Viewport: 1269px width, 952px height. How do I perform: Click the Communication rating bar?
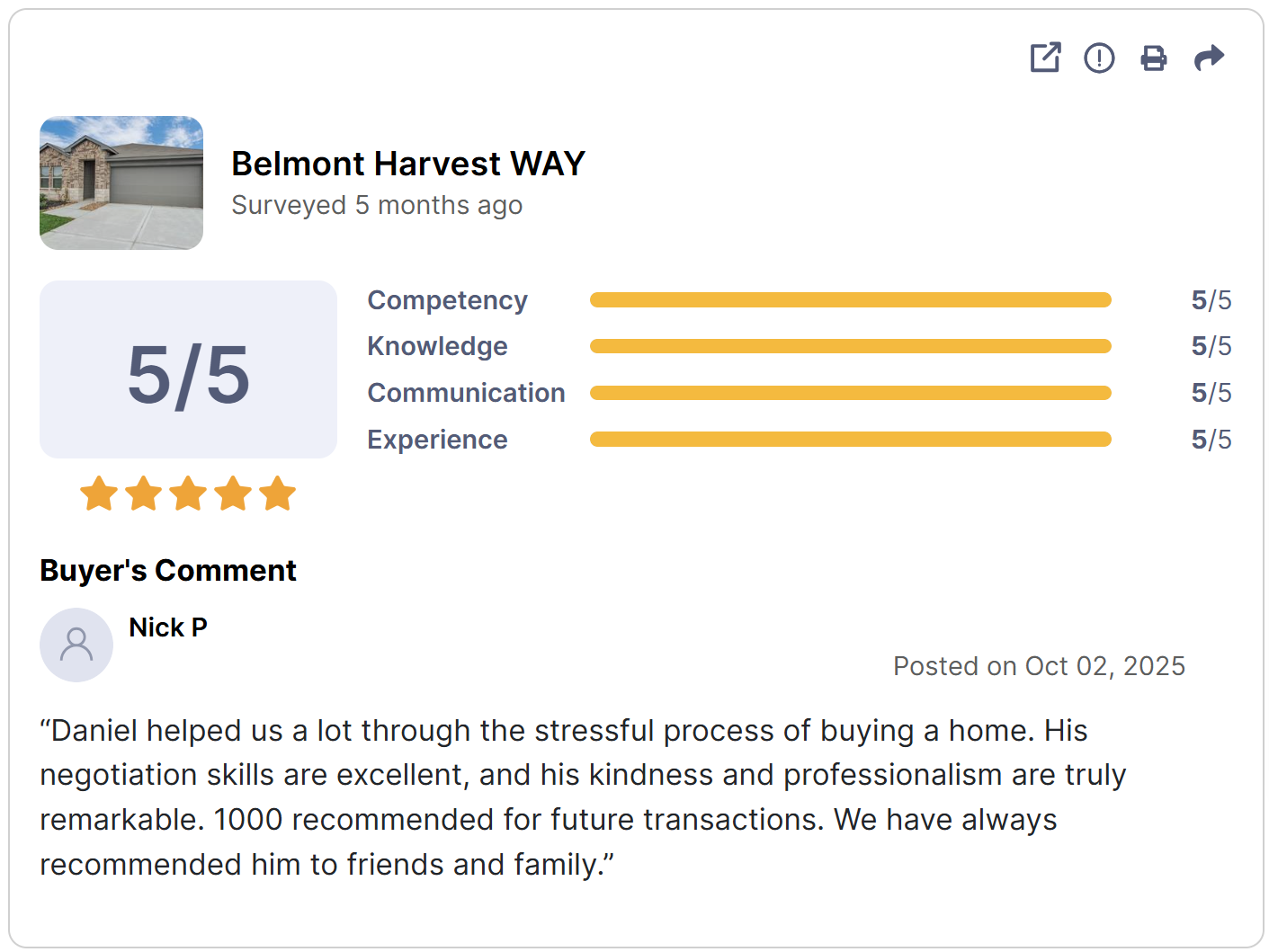[850, 393]
